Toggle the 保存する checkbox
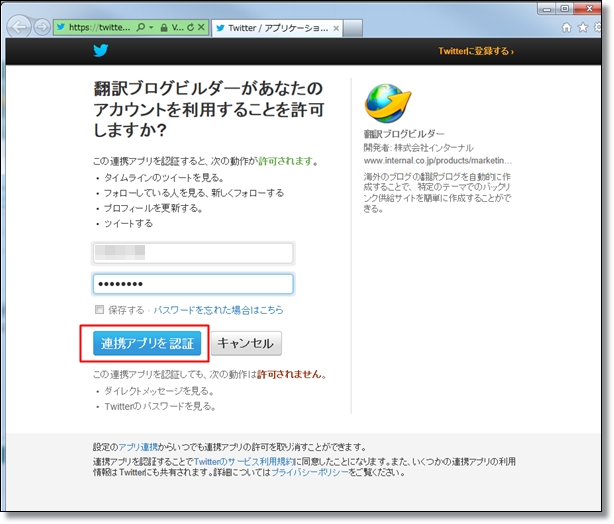The image size is (614, 524). point(99,310)
